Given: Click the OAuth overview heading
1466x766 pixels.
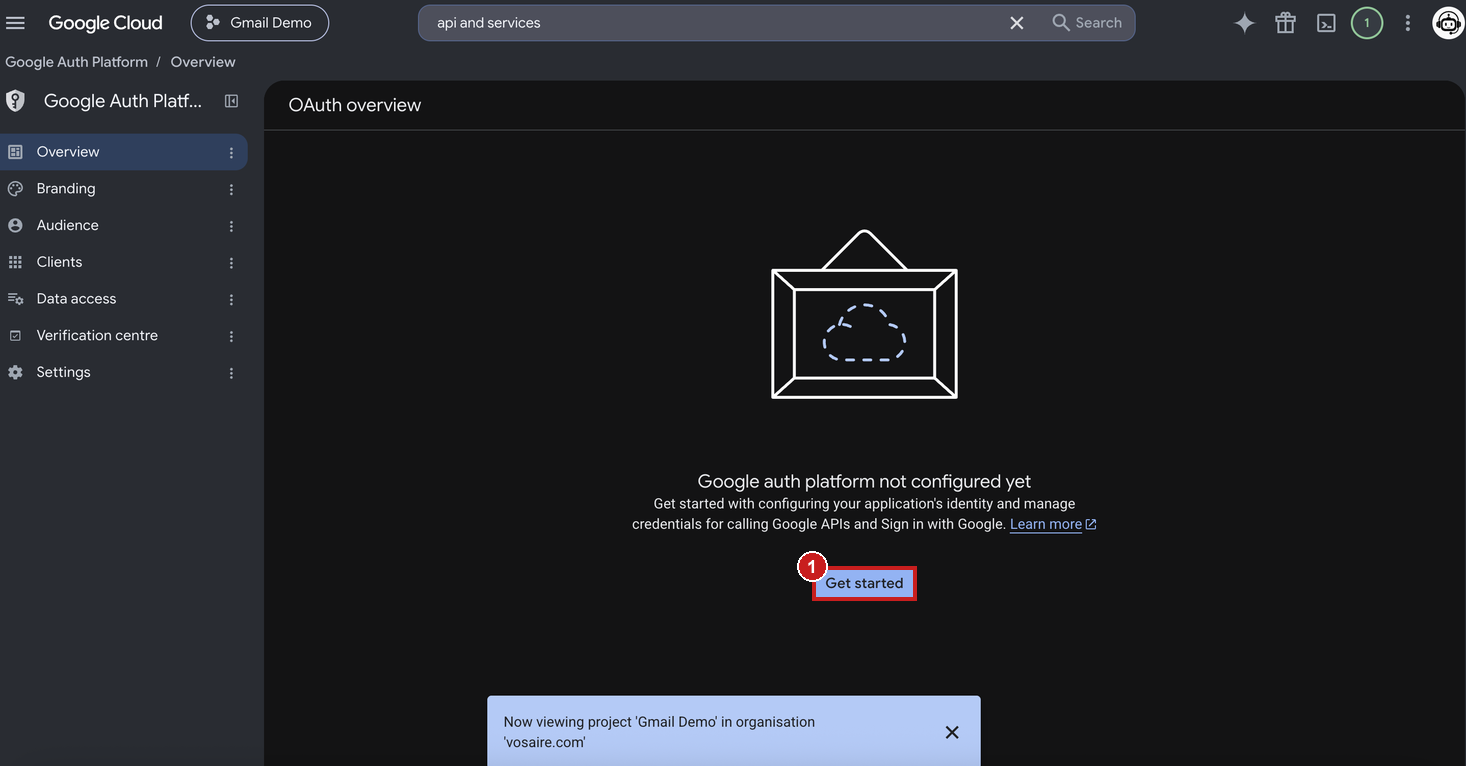Looking at the screenshot, I should click(x=355, y=105).
